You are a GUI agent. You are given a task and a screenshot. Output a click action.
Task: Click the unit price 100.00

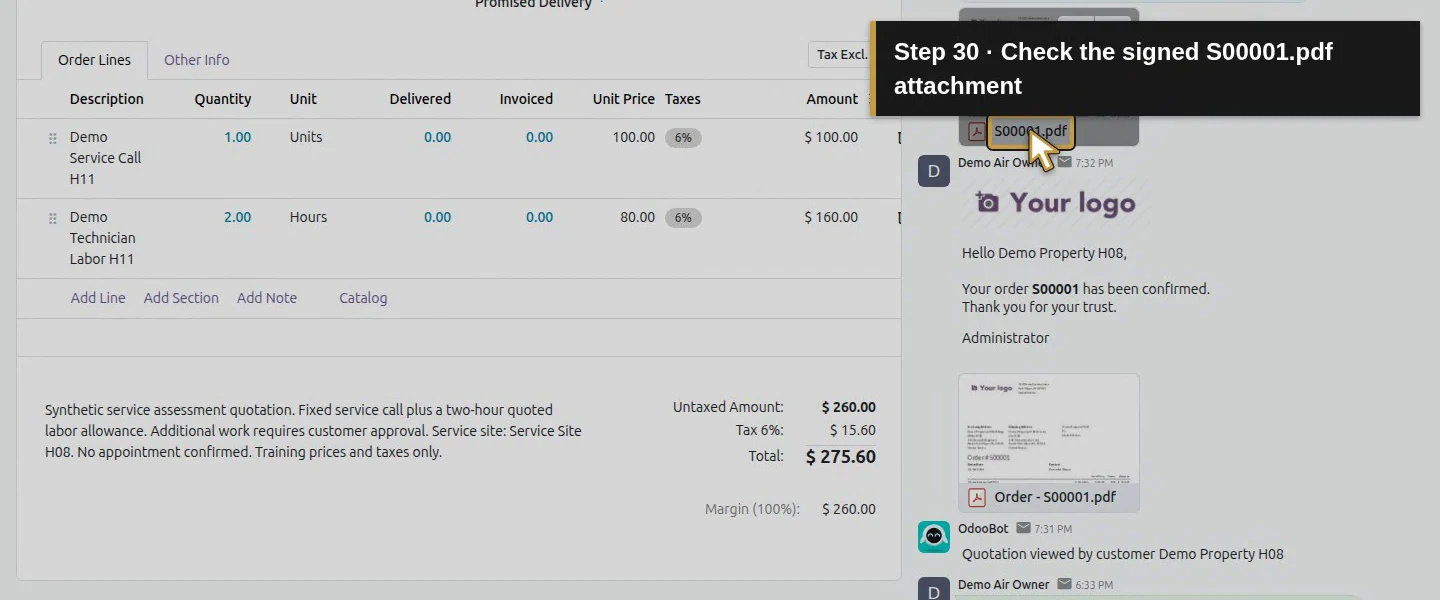pos(634,138)
